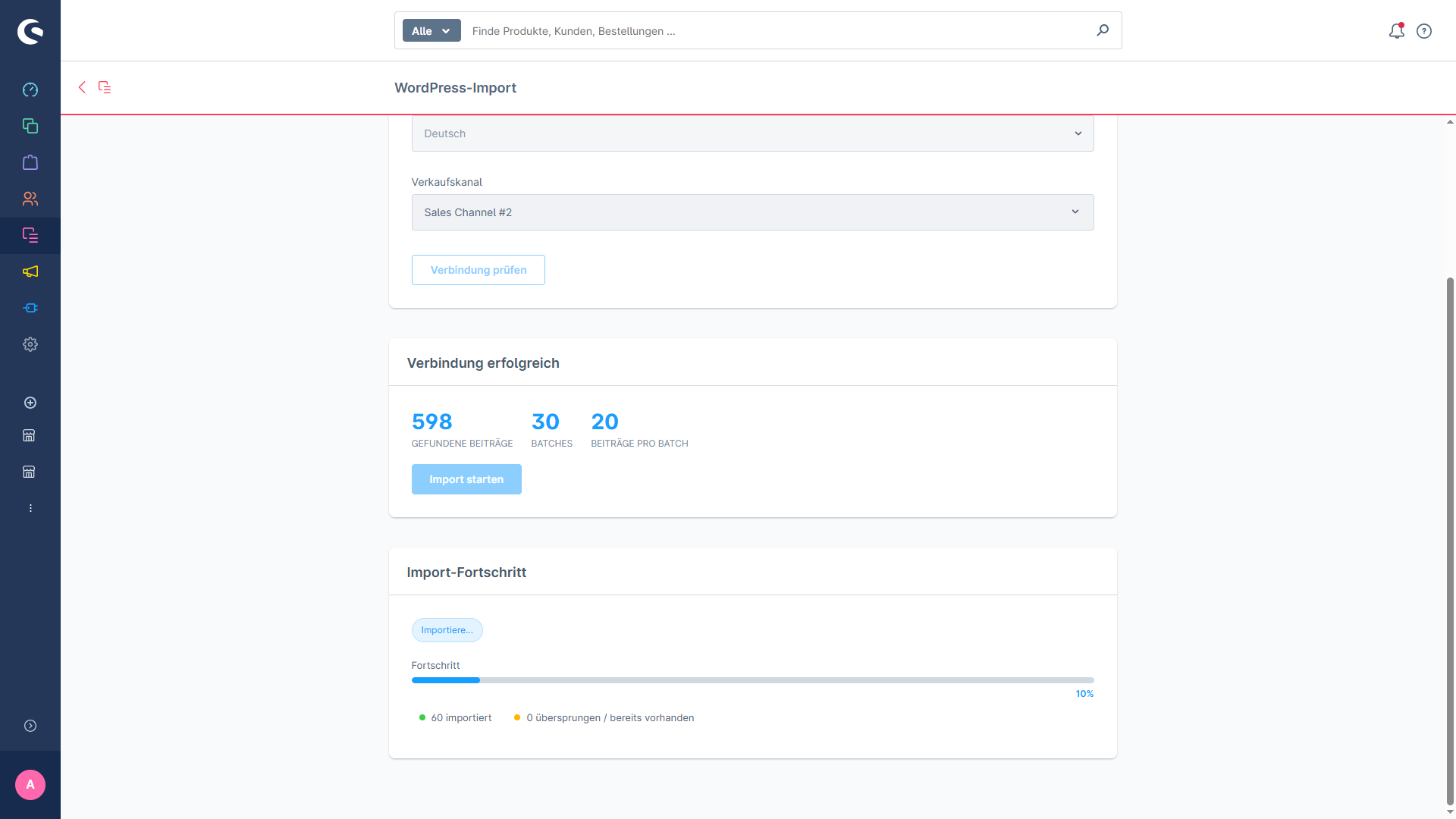Open the Deutsch language dropdown

coord(752,133)
